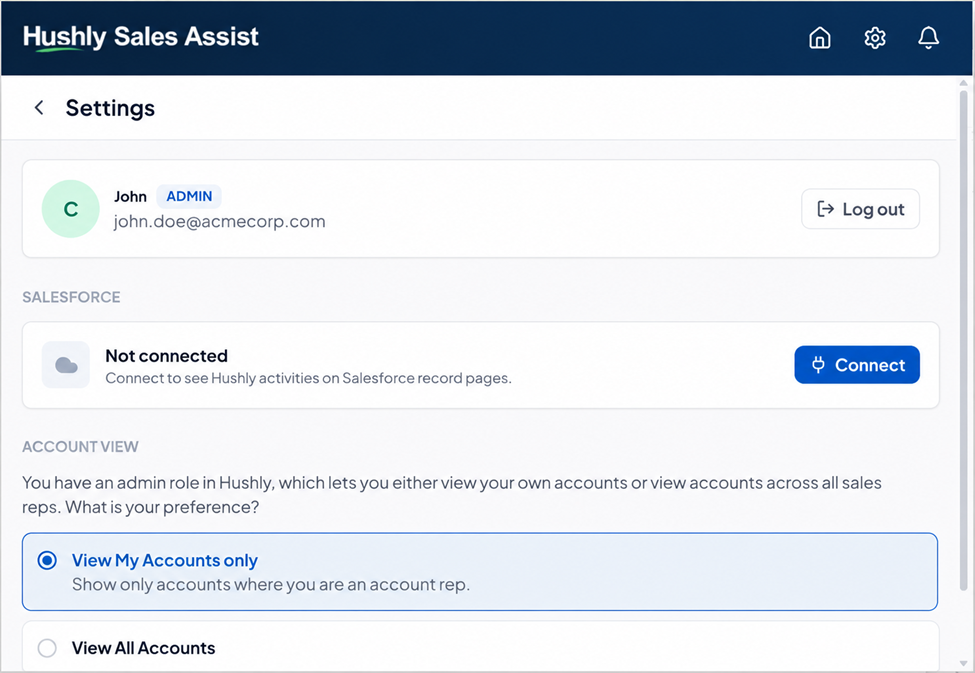Choose the View All Accounts option card
This screenshot has height=673, width=975.
pyautogui.click(x=480, y=647)
